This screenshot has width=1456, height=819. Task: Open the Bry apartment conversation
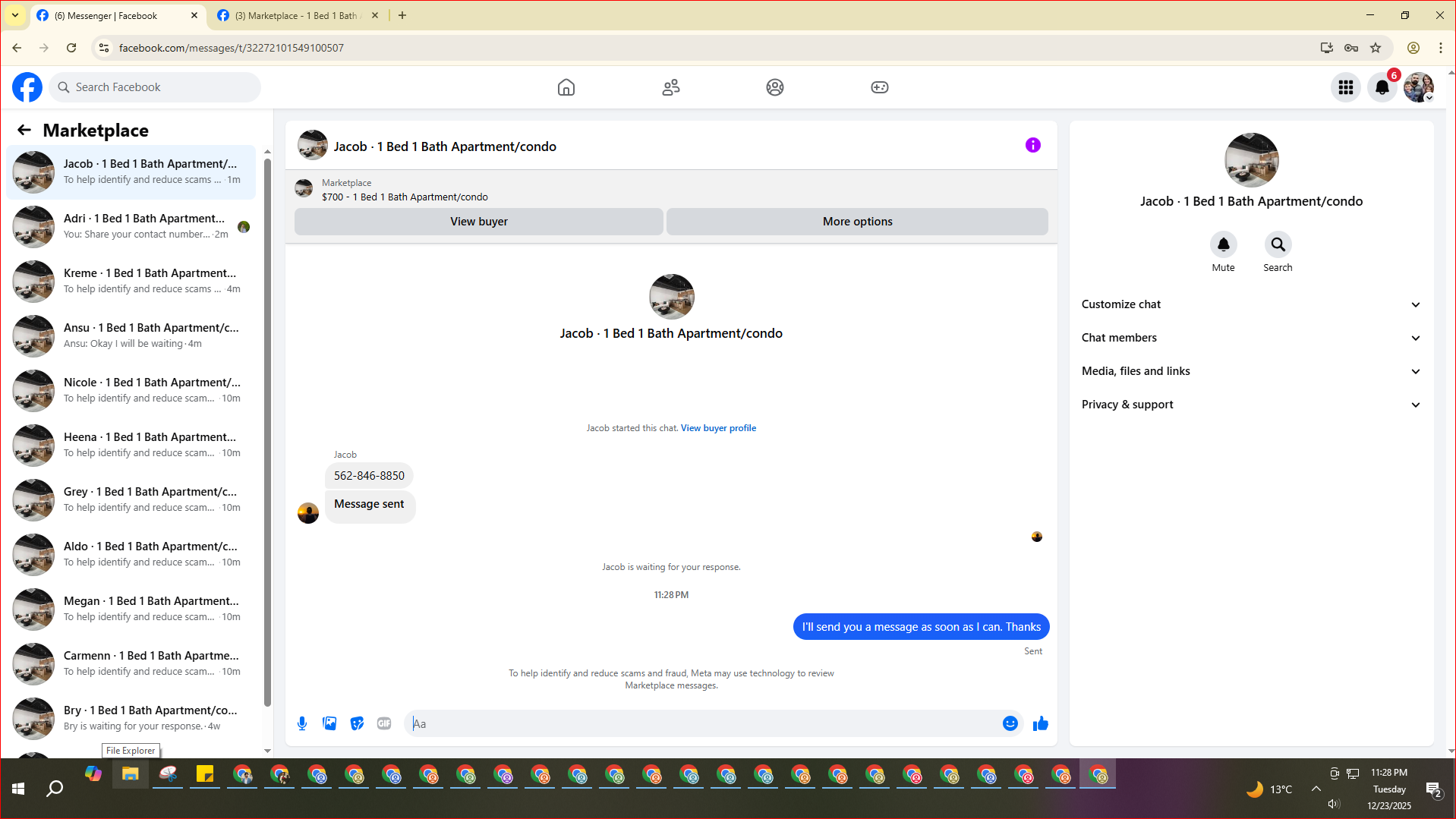coord(131,718)
